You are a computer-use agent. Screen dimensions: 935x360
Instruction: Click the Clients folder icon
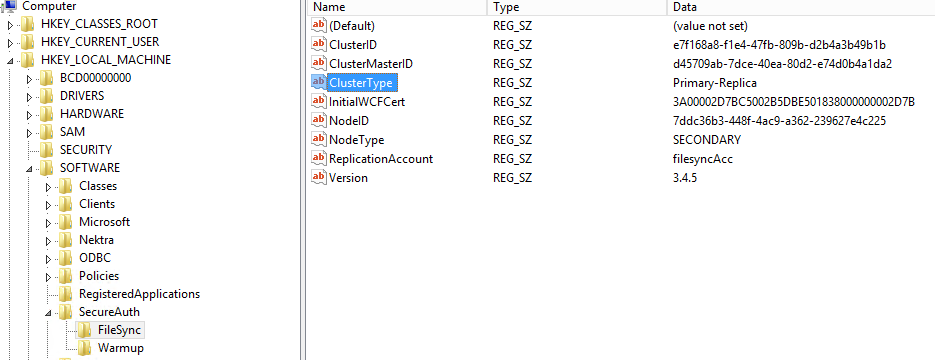[66, 204]
